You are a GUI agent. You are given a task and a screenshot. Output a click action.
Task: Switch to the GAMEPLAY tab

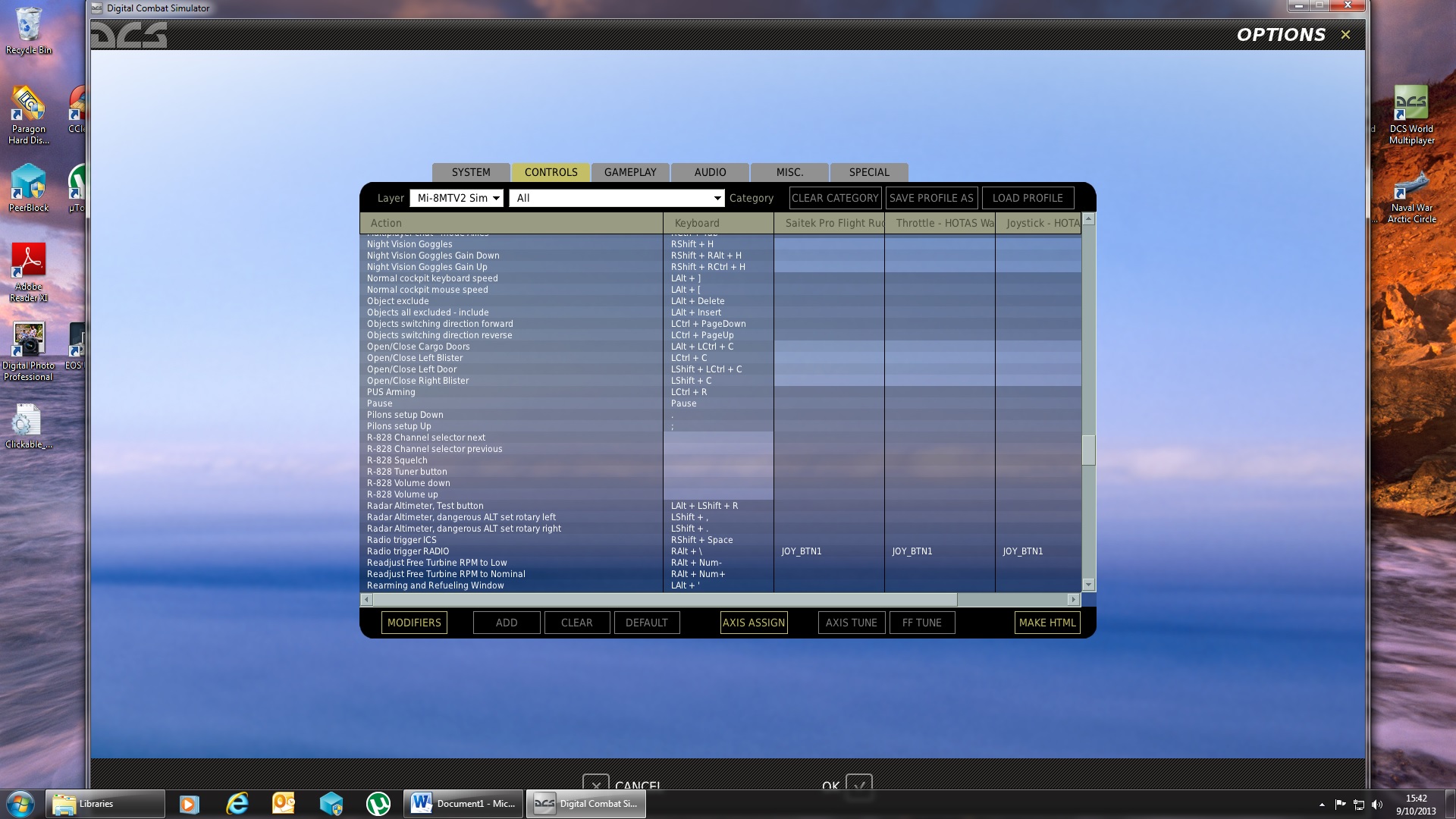(630, 173)
